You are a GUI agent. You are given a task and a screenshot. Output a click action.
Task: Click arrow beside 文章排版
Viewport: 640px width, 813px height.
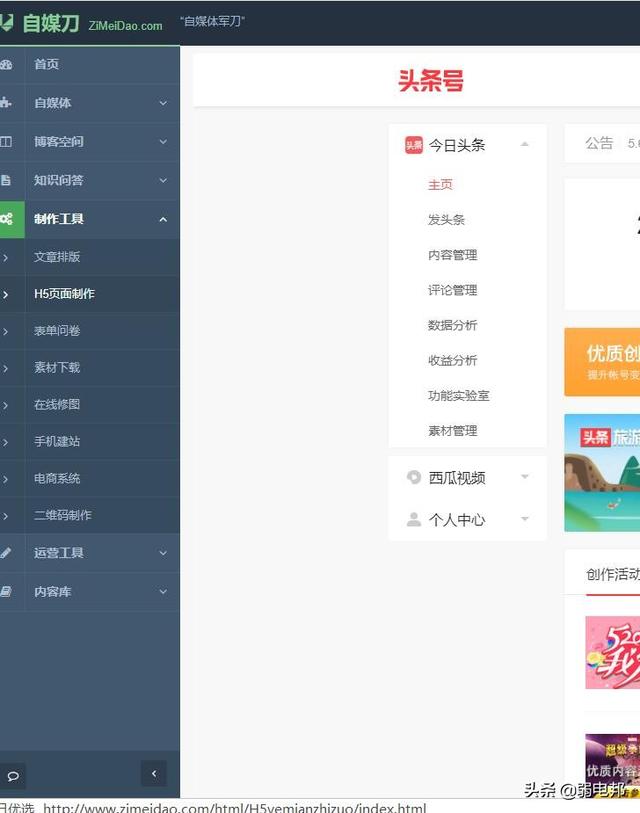point(5,257)
